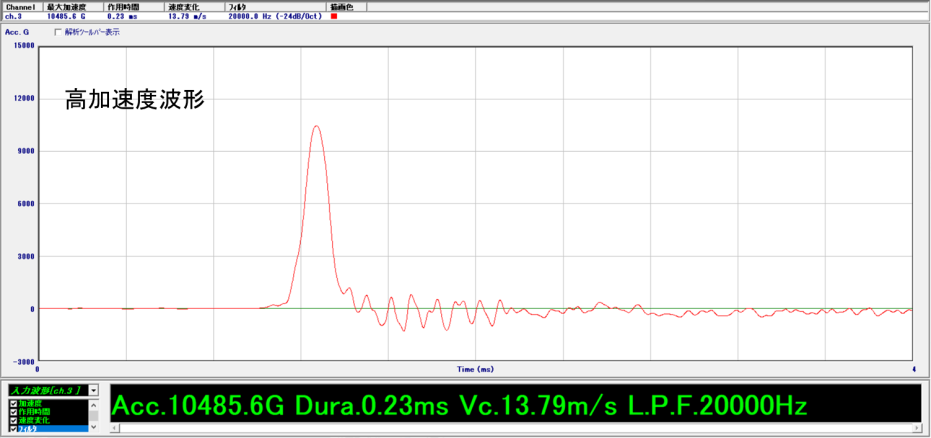Click the Channel column header
Viewport: 931px width, 438px height.
click(21, 6)
